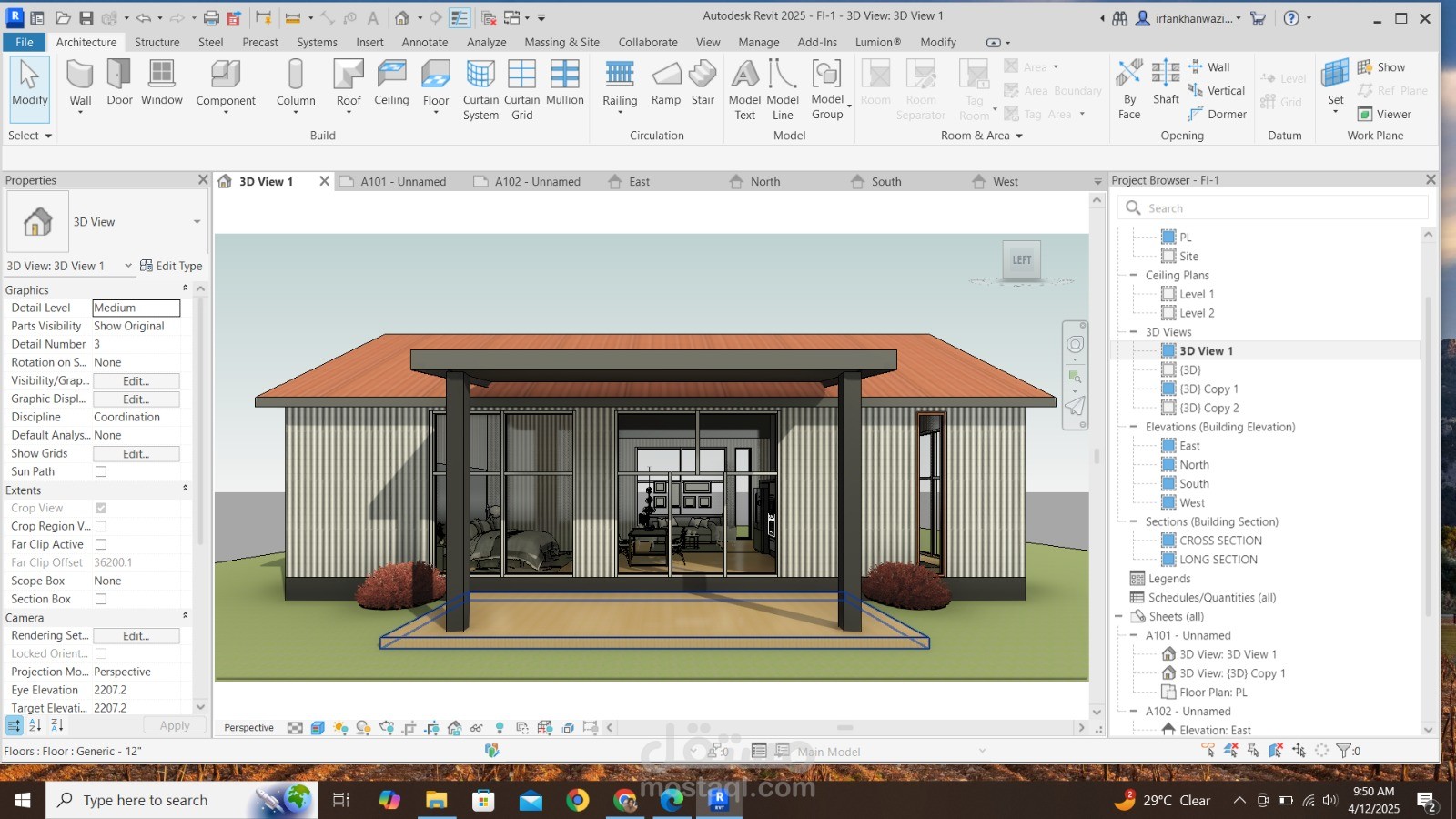Check the Crop View option
1456x819 pixels.
point(100,508)
